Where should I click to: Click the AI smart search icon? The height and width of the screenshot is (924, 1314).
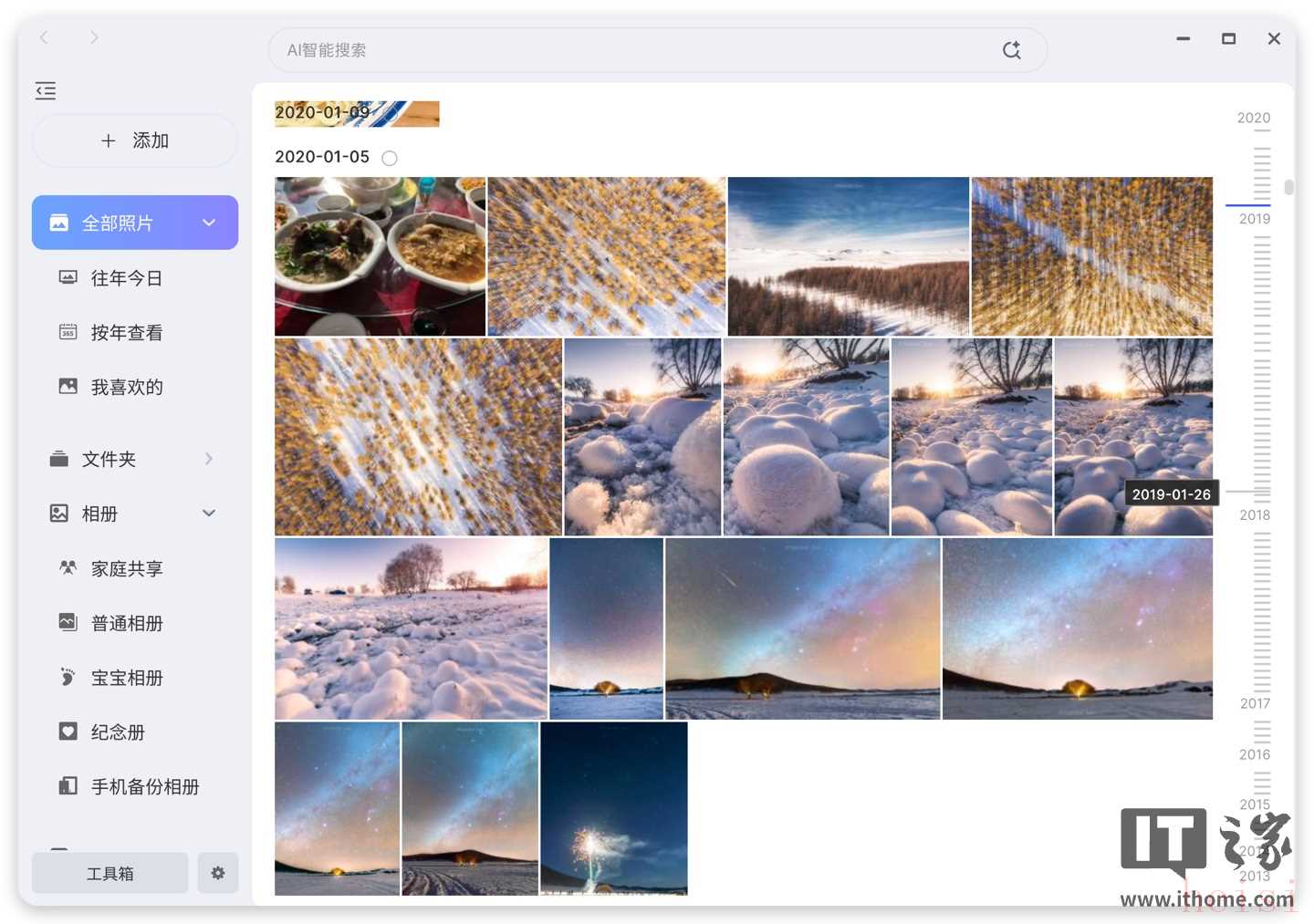1011,50
